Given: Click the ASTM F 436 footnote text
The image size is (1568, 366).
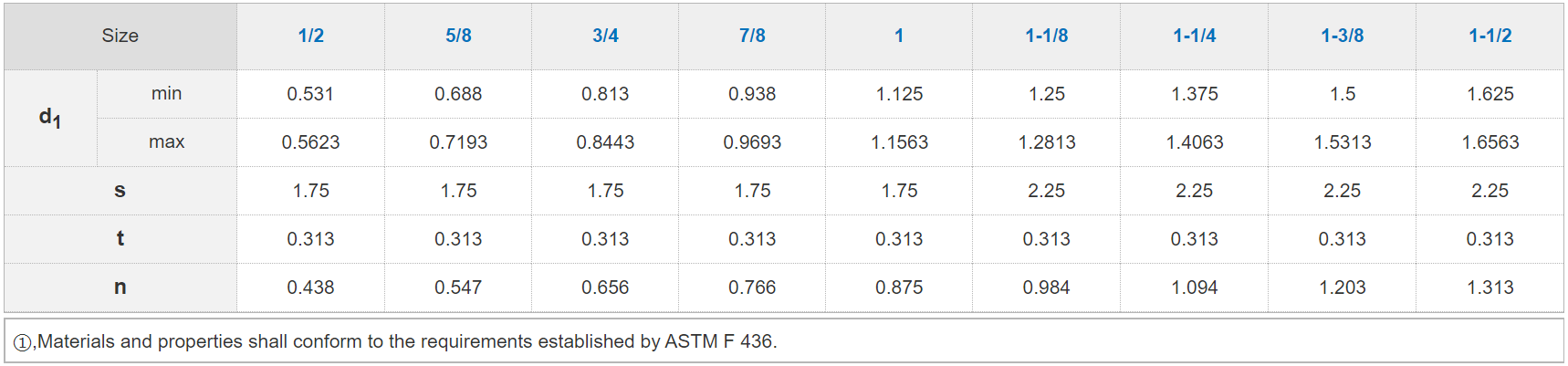Looking at the screenshot, I should [x=407, y=341].
